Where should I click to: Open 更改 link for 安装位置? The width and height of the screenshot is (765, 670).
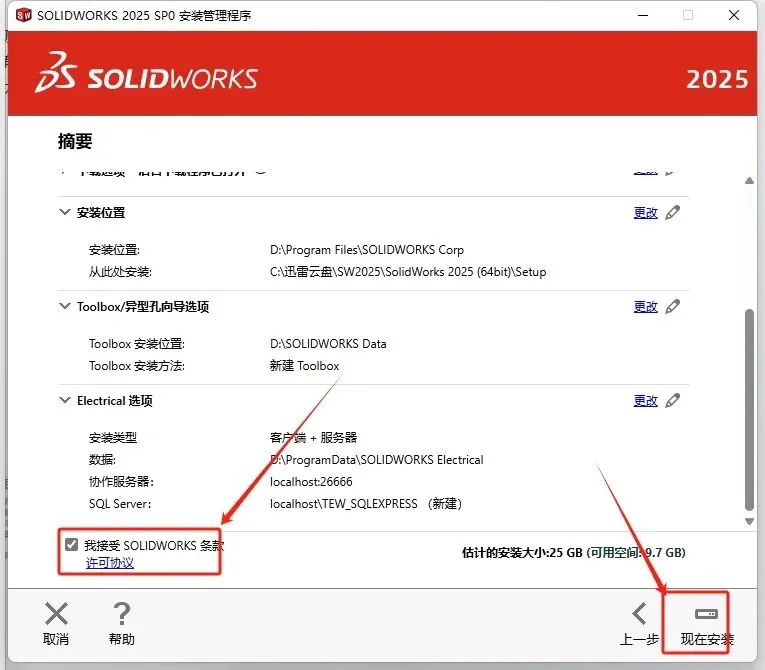(x=645, y=213)
